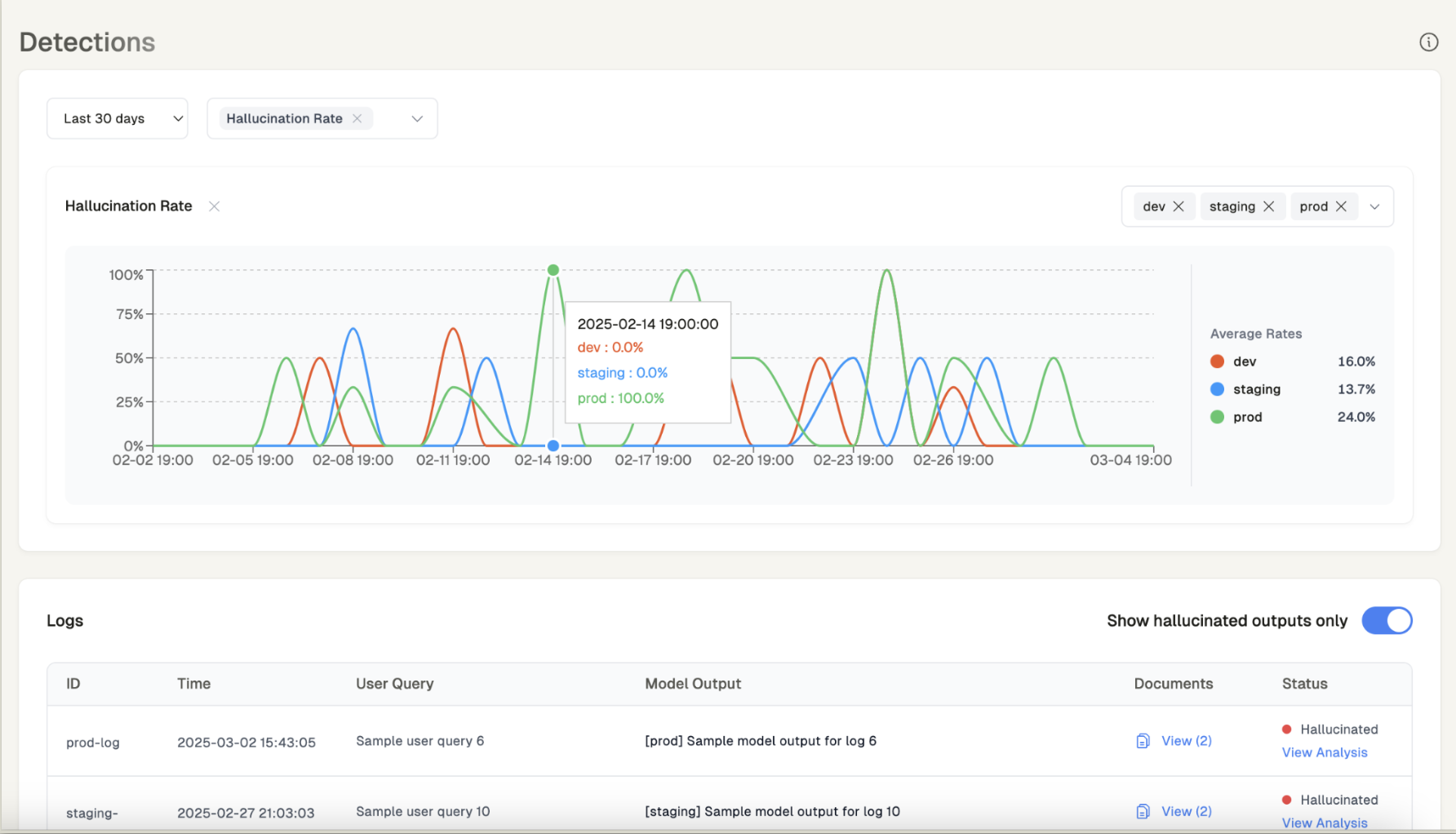
Task: Click Hallucinated status in prod-log row
Action: pyautogui.click(x=1338, y=730)
